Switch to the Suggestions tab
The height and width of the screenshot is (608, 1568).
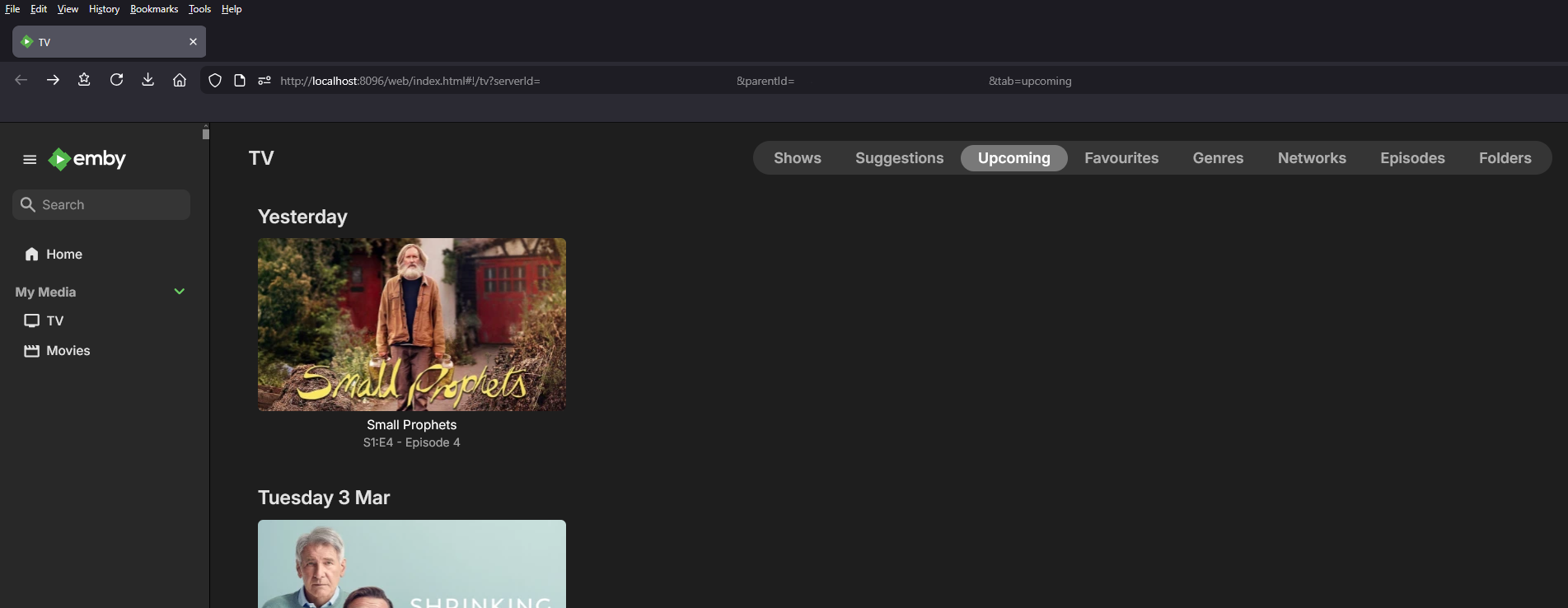tap(900, 158)
